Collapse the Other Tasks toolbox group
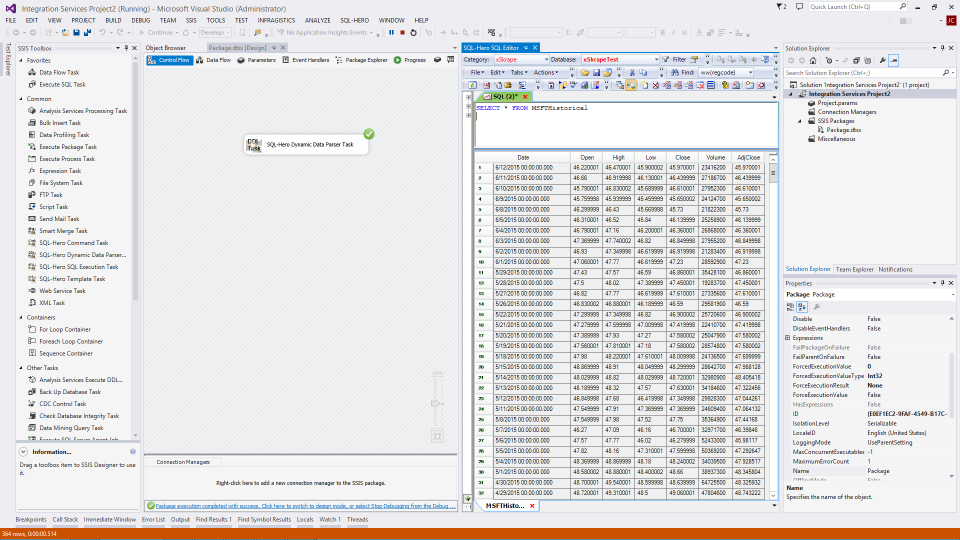The height and width of the screenshot is (540, 960). pos(21,368)
